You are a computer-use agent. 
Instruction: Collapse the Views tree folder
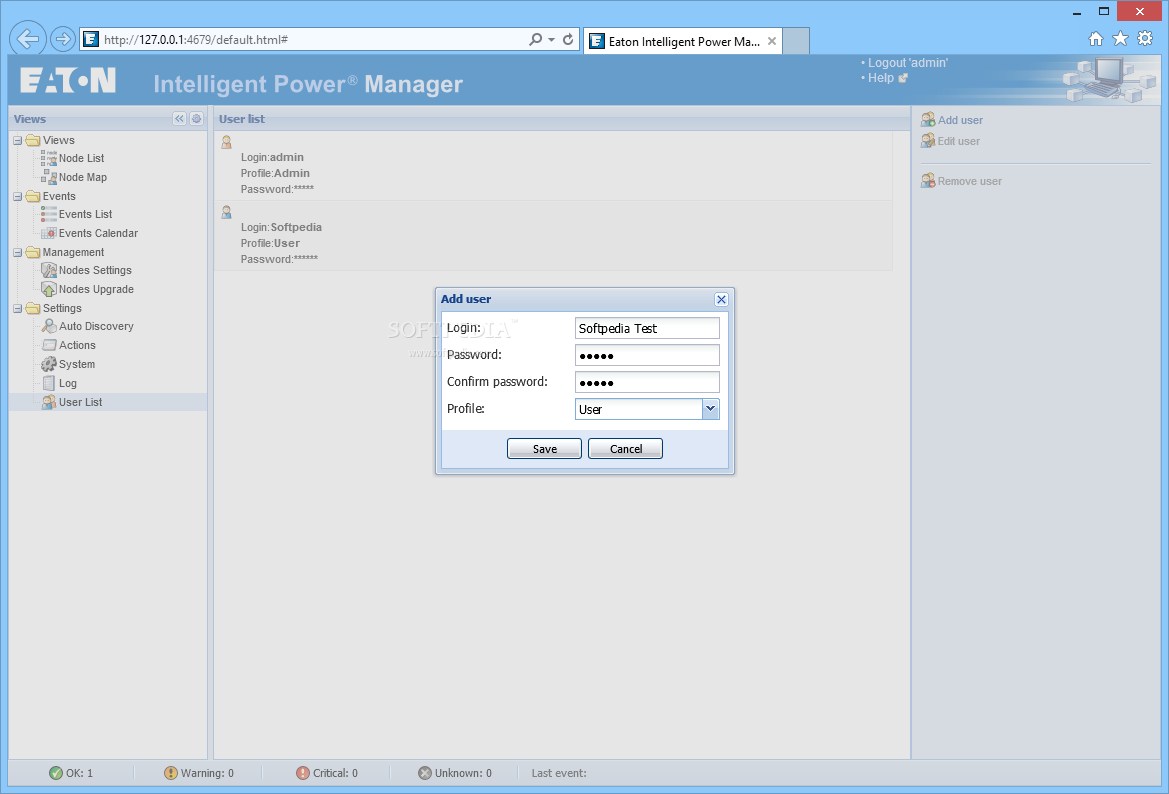[x=17, y=140]
